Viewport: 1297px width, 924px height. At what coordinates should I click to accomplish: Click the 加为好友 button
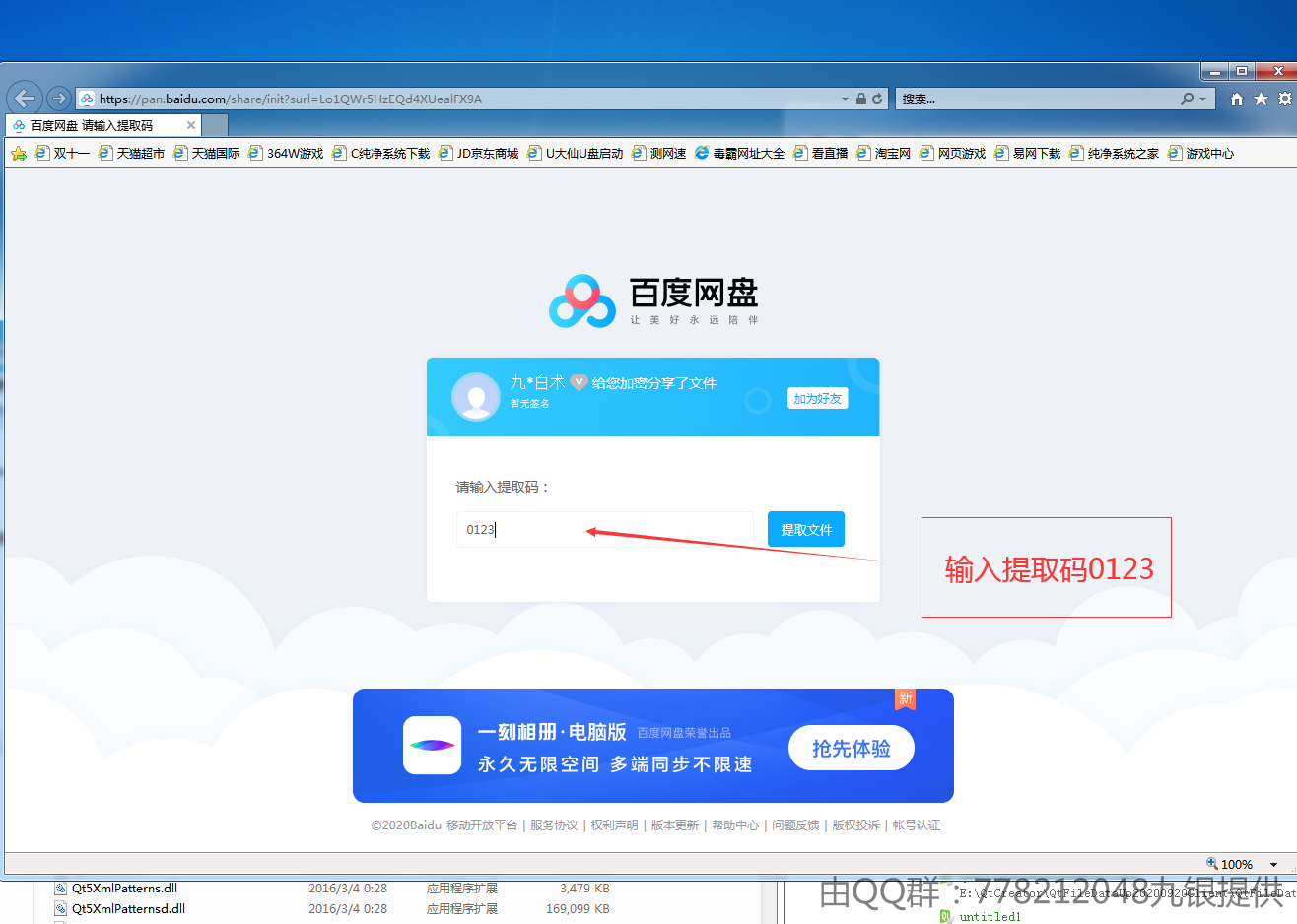818,398
